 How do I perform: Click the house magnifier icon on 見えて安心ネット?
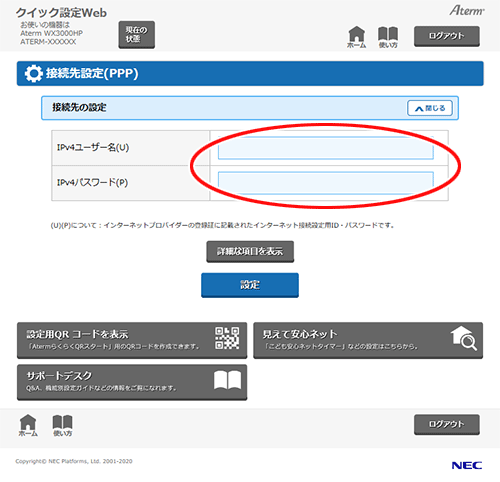(x=464, y=338)
